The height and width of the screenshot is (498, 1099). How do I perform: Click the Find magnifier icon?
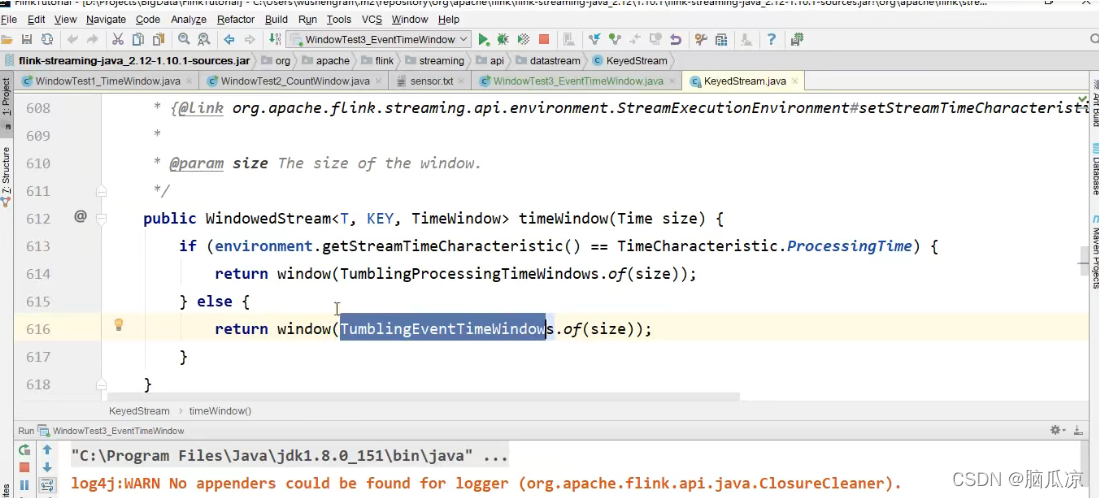point(184,40)
